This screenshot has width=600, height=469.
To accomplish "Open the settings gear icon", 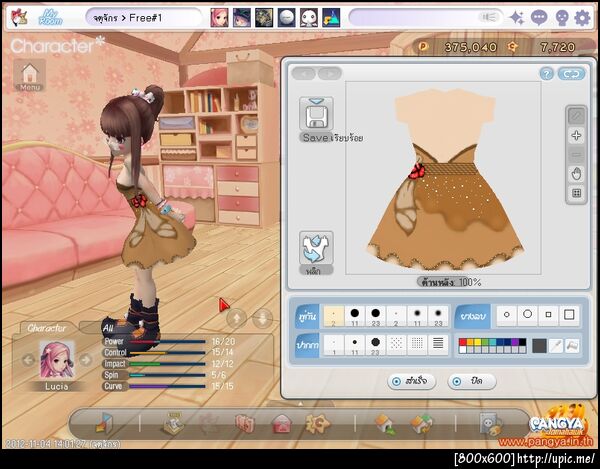I will (583, 18).
